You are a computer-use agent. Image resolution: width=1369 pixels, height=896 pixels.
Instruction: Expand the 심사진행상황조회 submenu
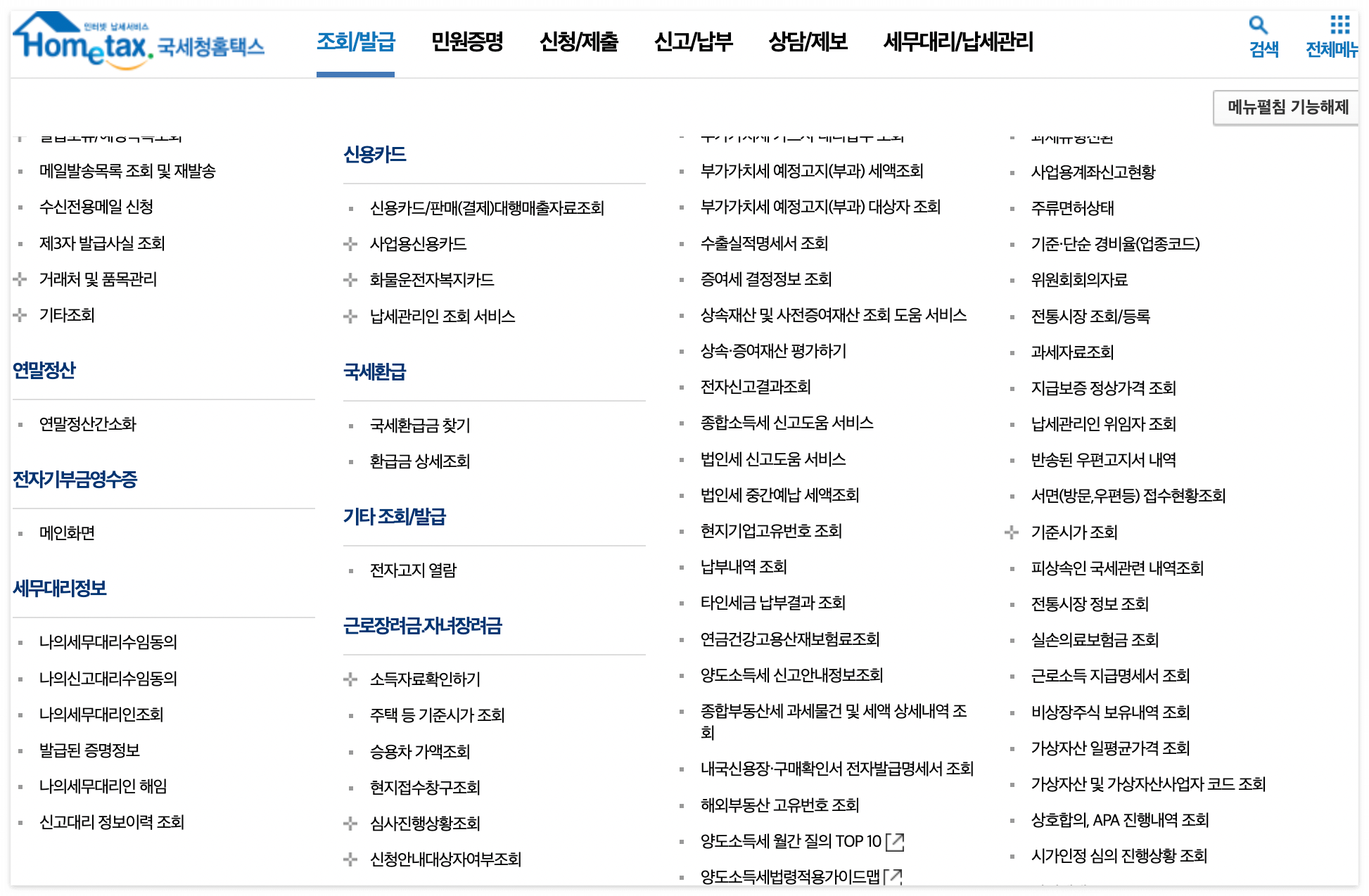[350, 823]
